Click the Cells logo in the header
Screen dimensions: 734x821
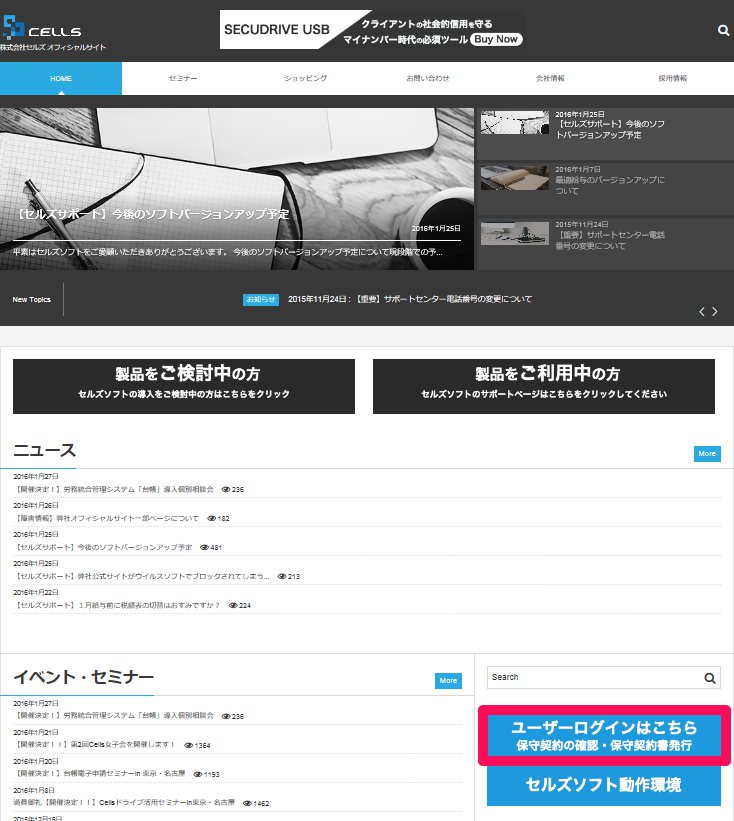pos(42,28)
